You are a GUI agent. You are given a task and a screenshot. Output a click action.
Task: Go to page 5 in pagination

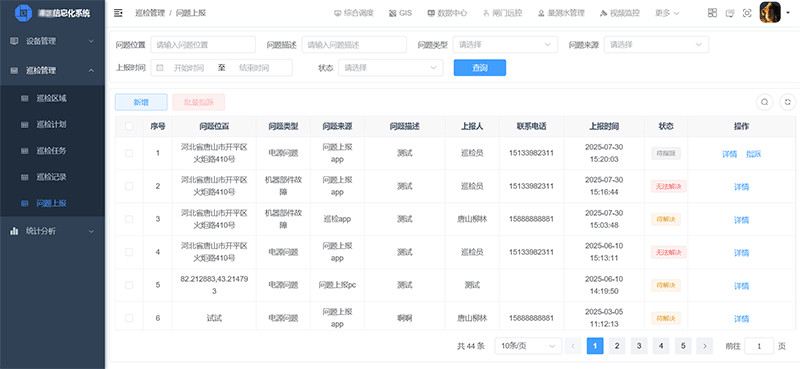click(x=683, y=346)
